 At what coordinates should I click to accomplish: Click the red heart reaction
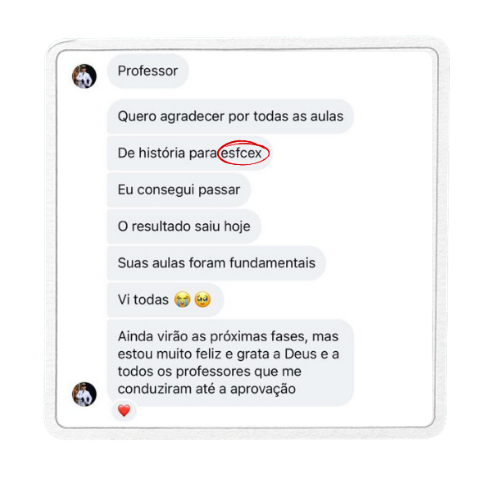pyautogui.click(x=124, y=410)
